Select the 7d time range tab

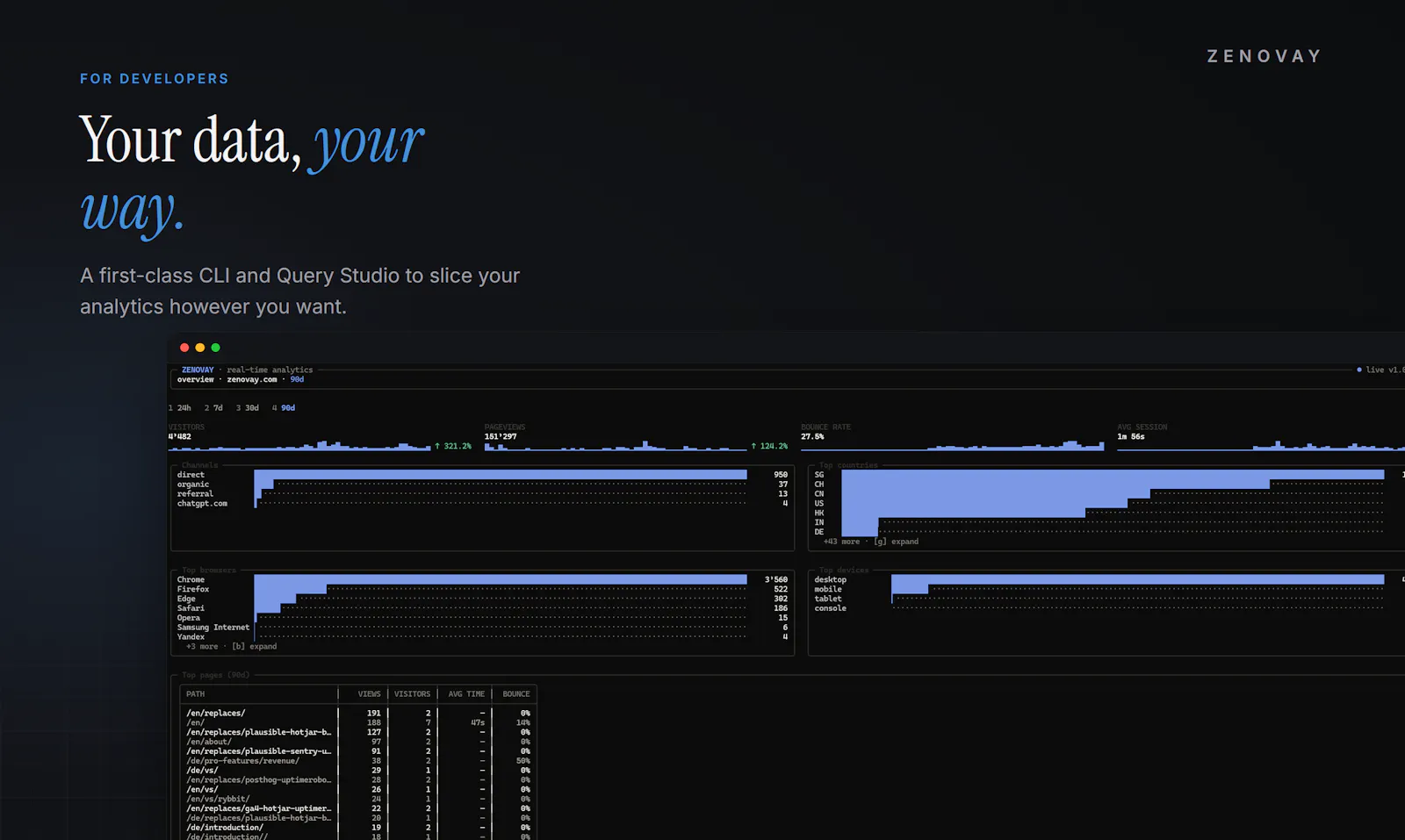coord(213,408)
